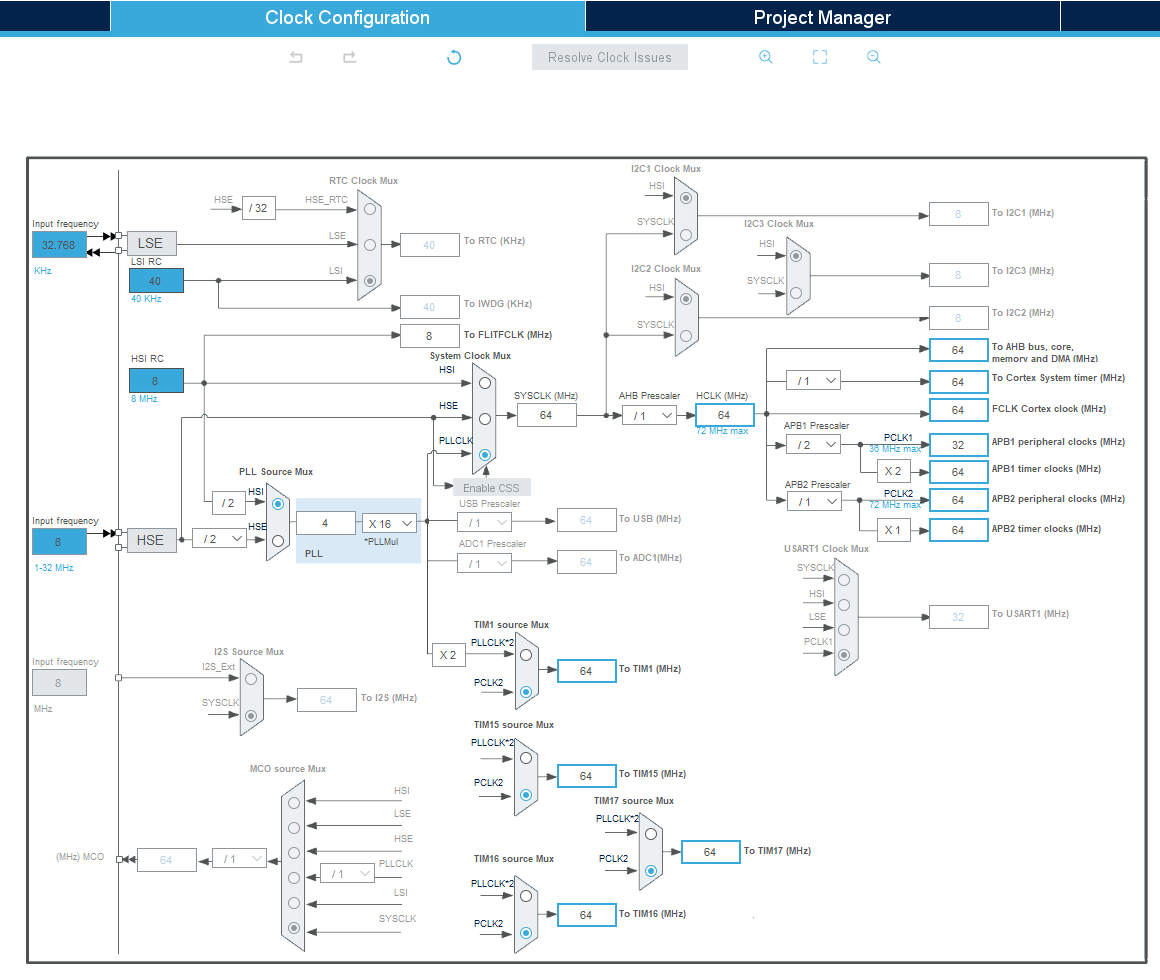The image size is (1160, 980).
Task: Select HSI in System Clock Mux
Action: point(485,383)
